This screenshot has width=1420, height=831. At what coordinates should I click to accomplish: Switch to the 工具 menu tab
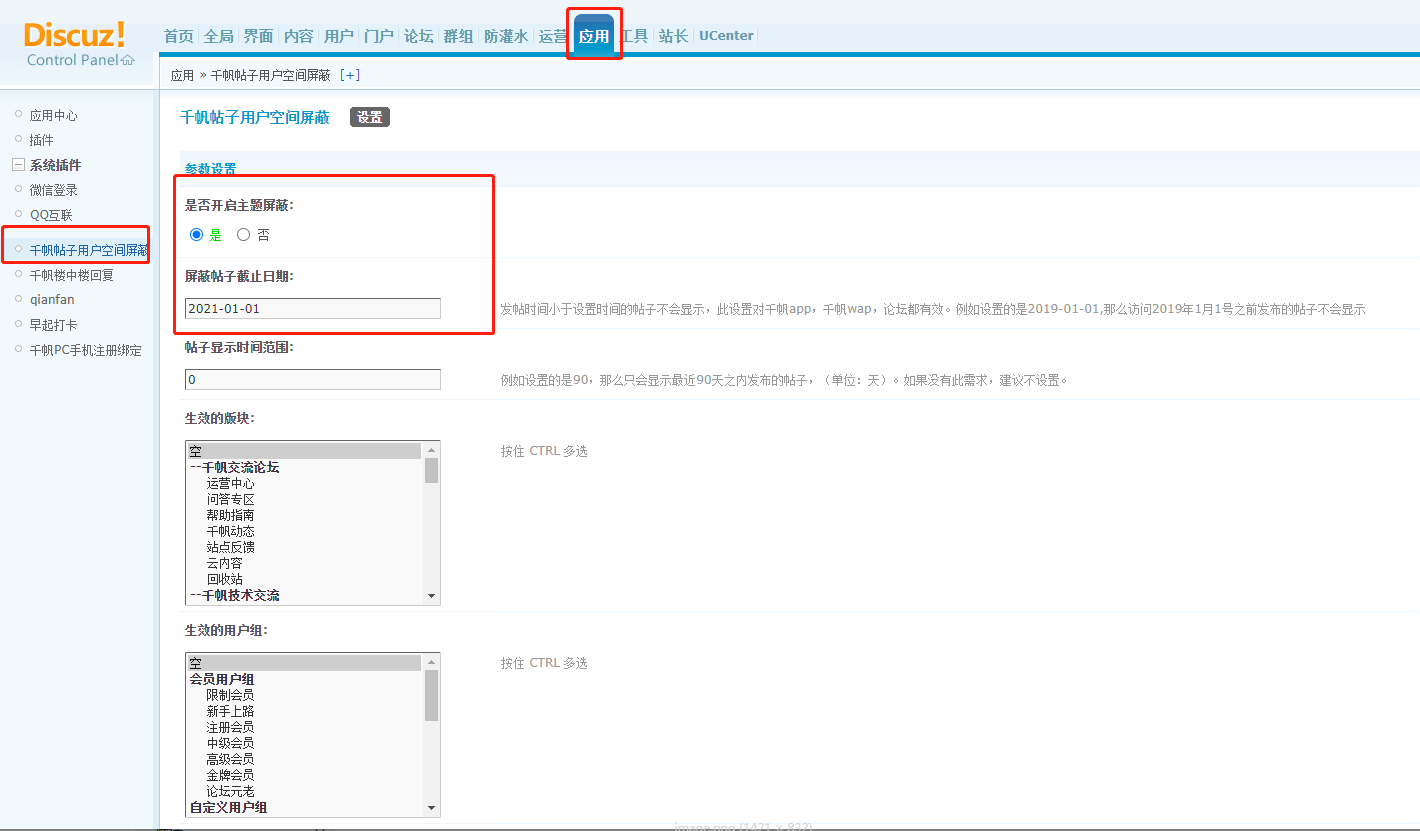[x=634, y=36]
